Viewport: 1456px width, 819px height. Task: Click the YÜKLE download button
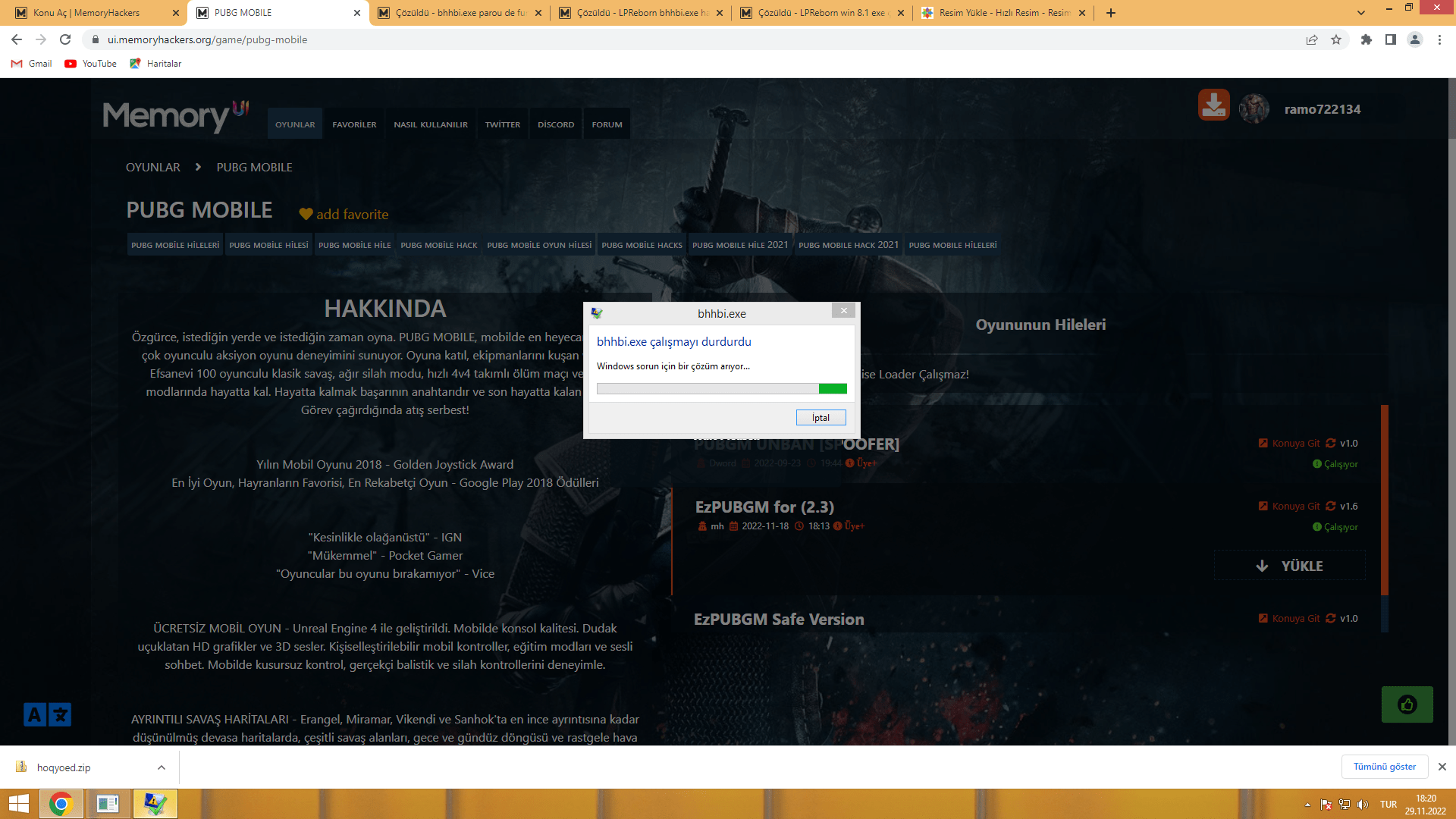[1290, 566]
